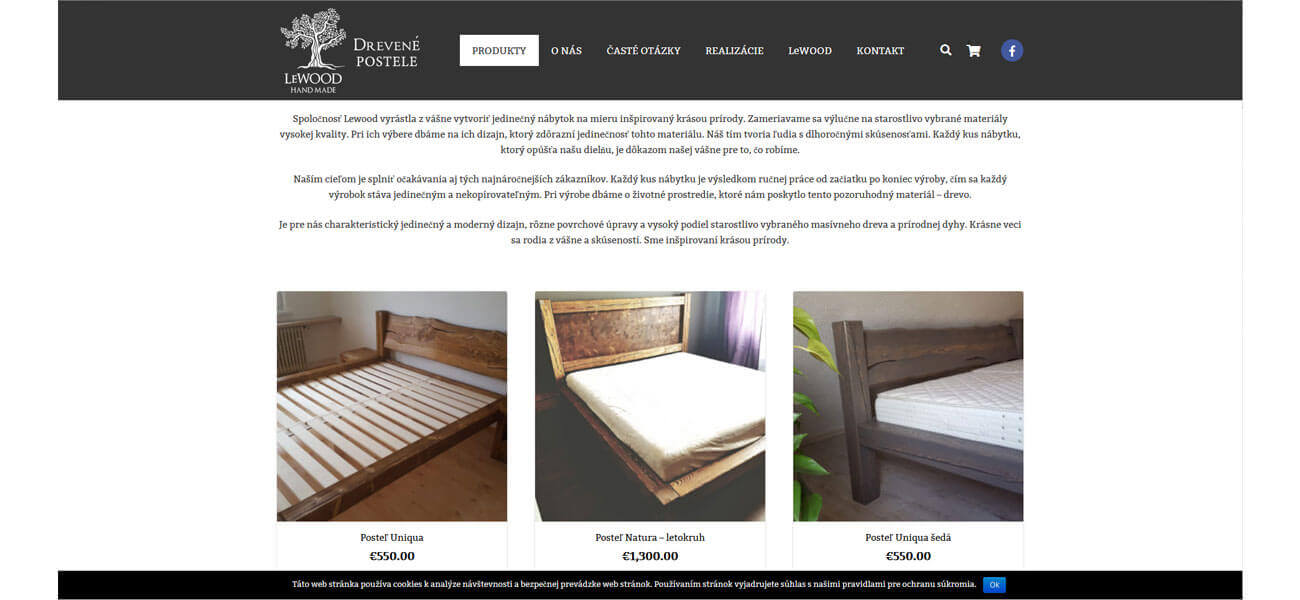The image size is (1300, 600).
Task: Open the shopping cart icon
Action: (x=973, y=51)
